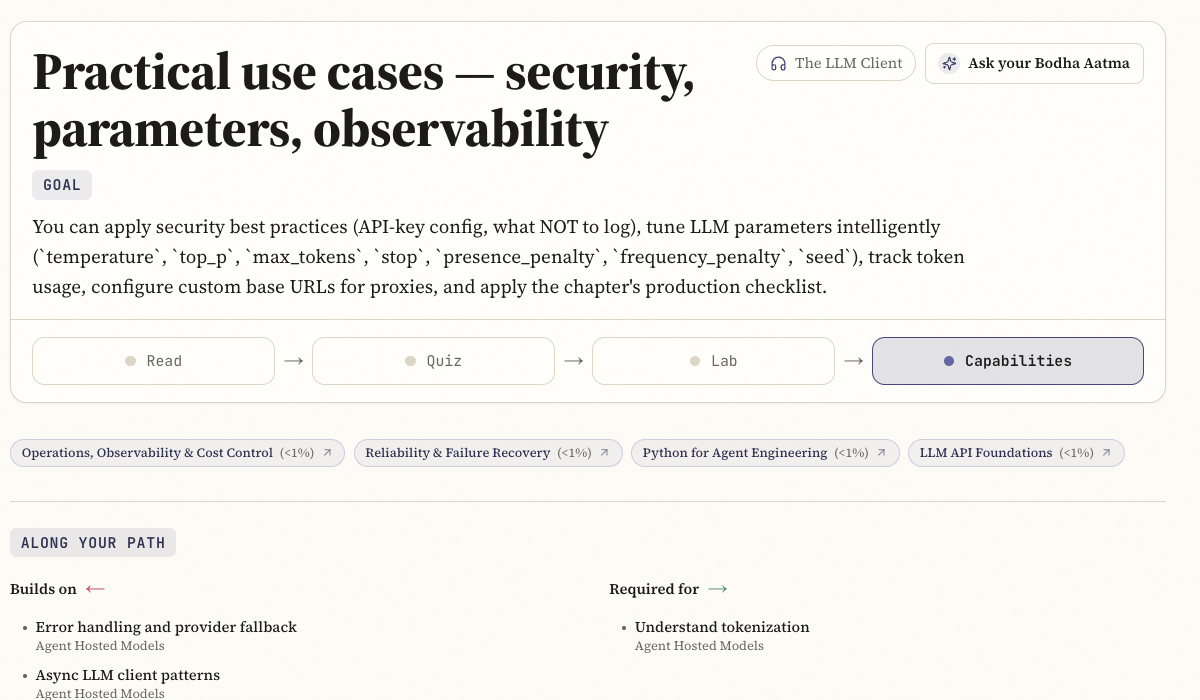This screenshot has width=1200, height=700.
Task: Click external arrow on Python for Agent Engineering tag
Action: pos(882,453)
